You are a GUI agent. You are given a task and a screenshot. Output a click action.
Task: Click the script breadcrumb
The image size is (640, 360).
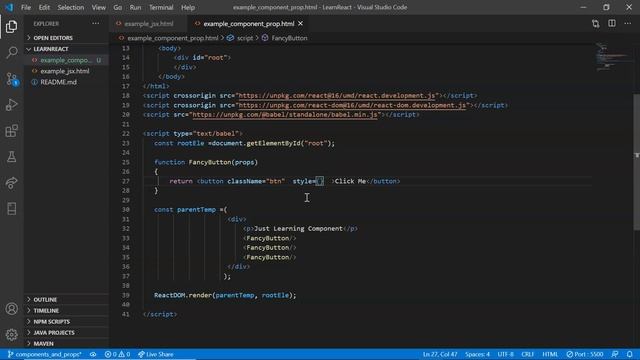pyautogui.click(x=245, y=38)
